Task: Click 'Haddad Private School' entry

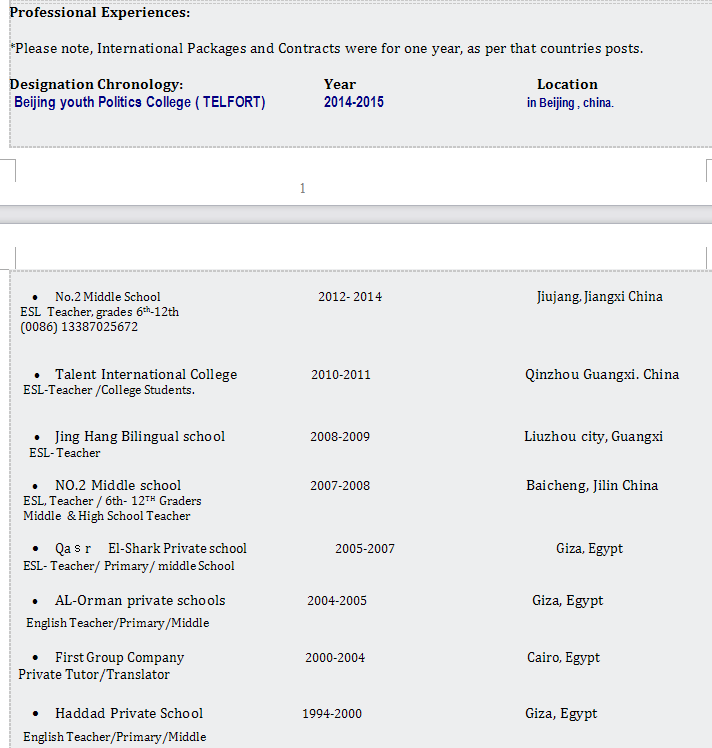Action: (129, 714)
